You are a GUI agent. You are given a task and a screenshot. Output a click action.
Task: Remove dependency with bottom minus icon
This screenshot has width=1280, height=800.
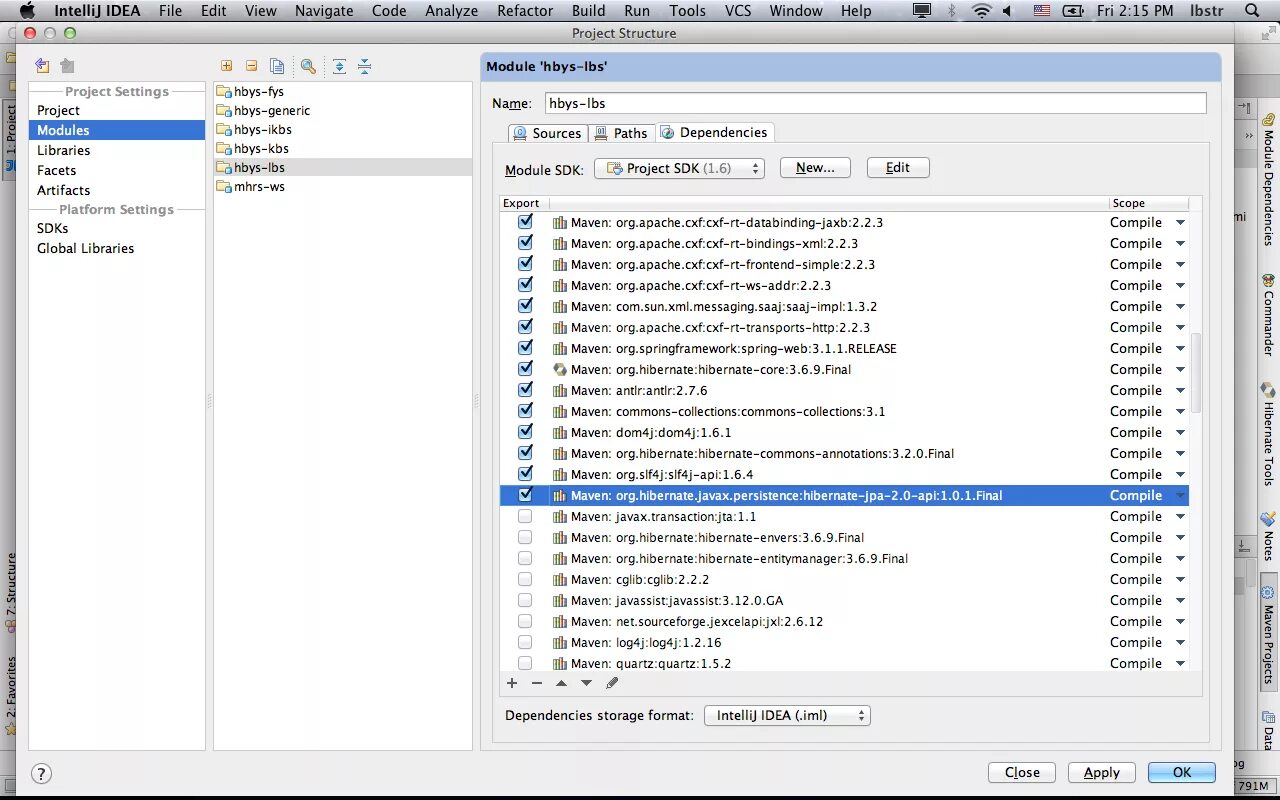537,683
